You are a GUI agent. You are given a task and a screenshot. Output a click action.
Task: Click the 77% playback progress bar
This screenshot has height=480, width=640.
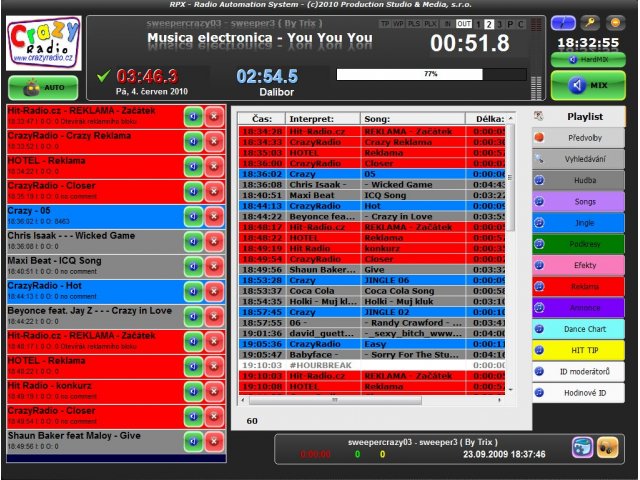click(x=431, y=74)
